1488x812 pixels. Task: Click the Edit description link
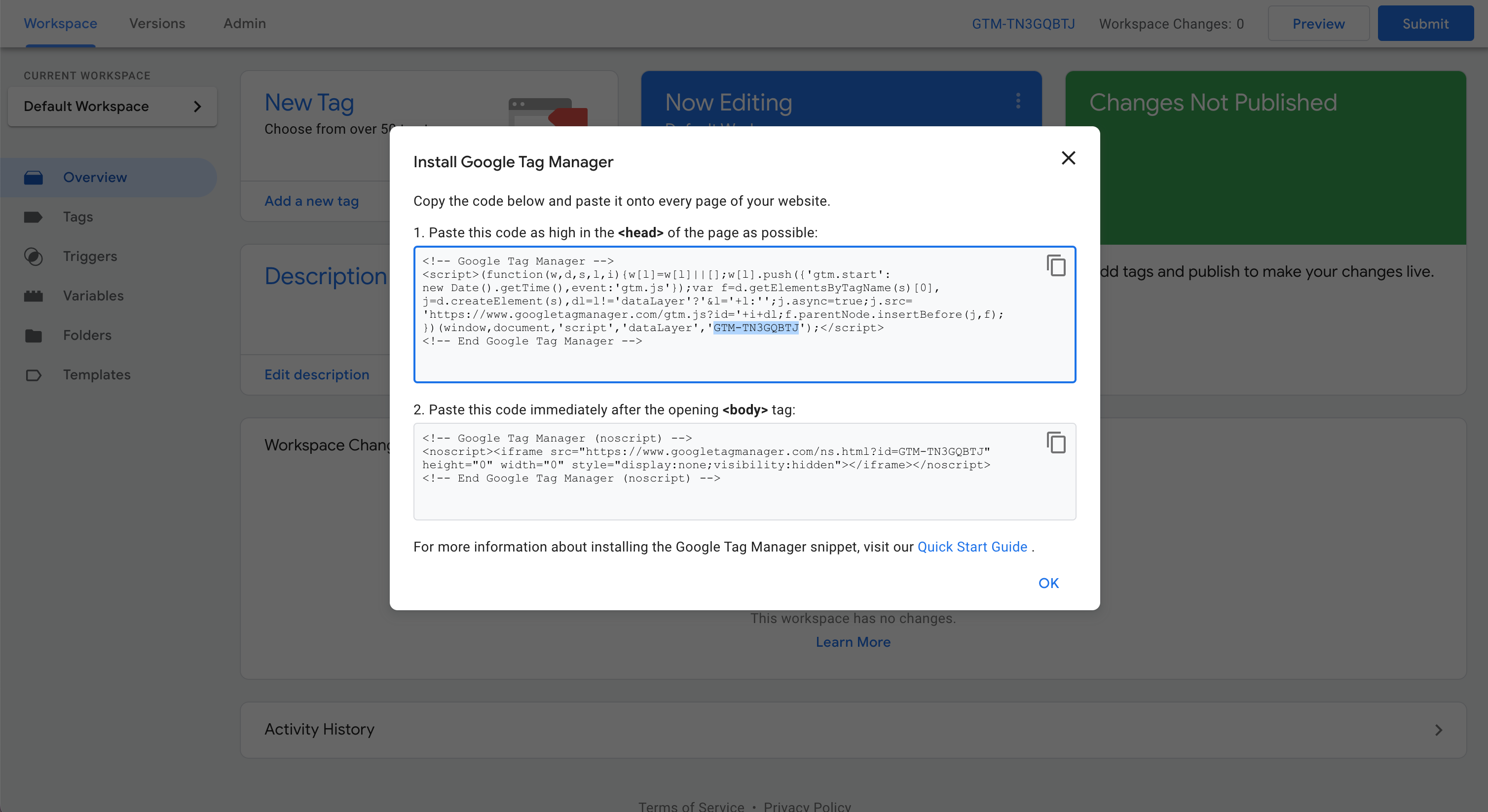coord(317,374)
